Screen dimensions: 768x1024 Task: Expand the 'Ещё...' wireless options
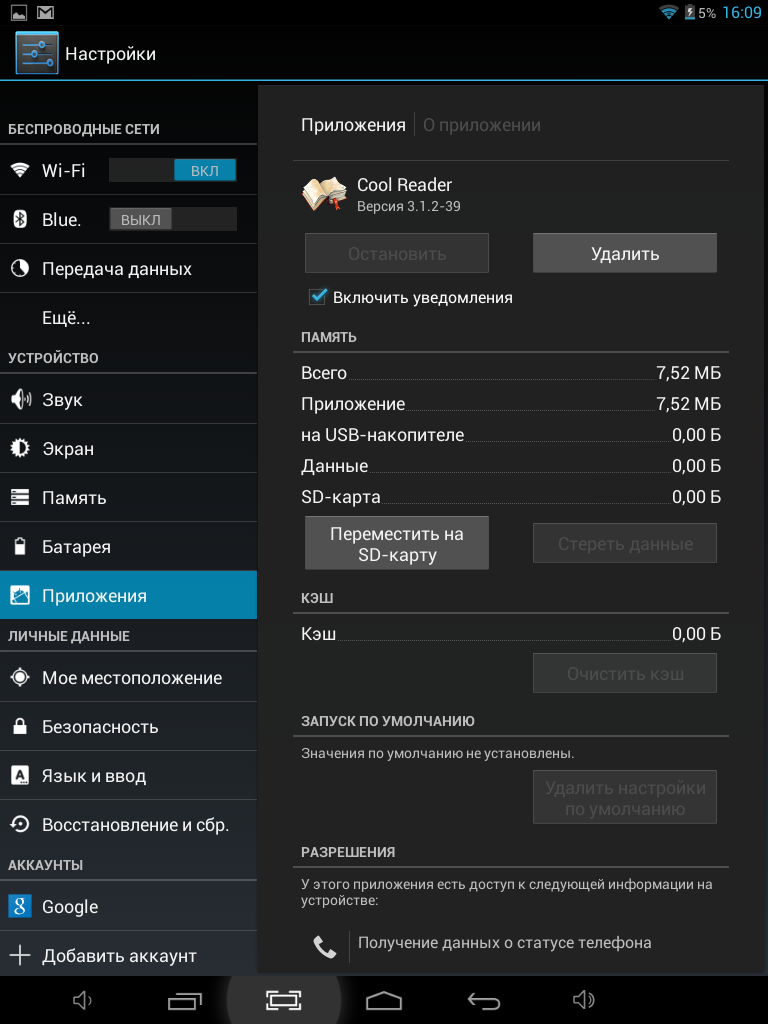coord(66,318)
